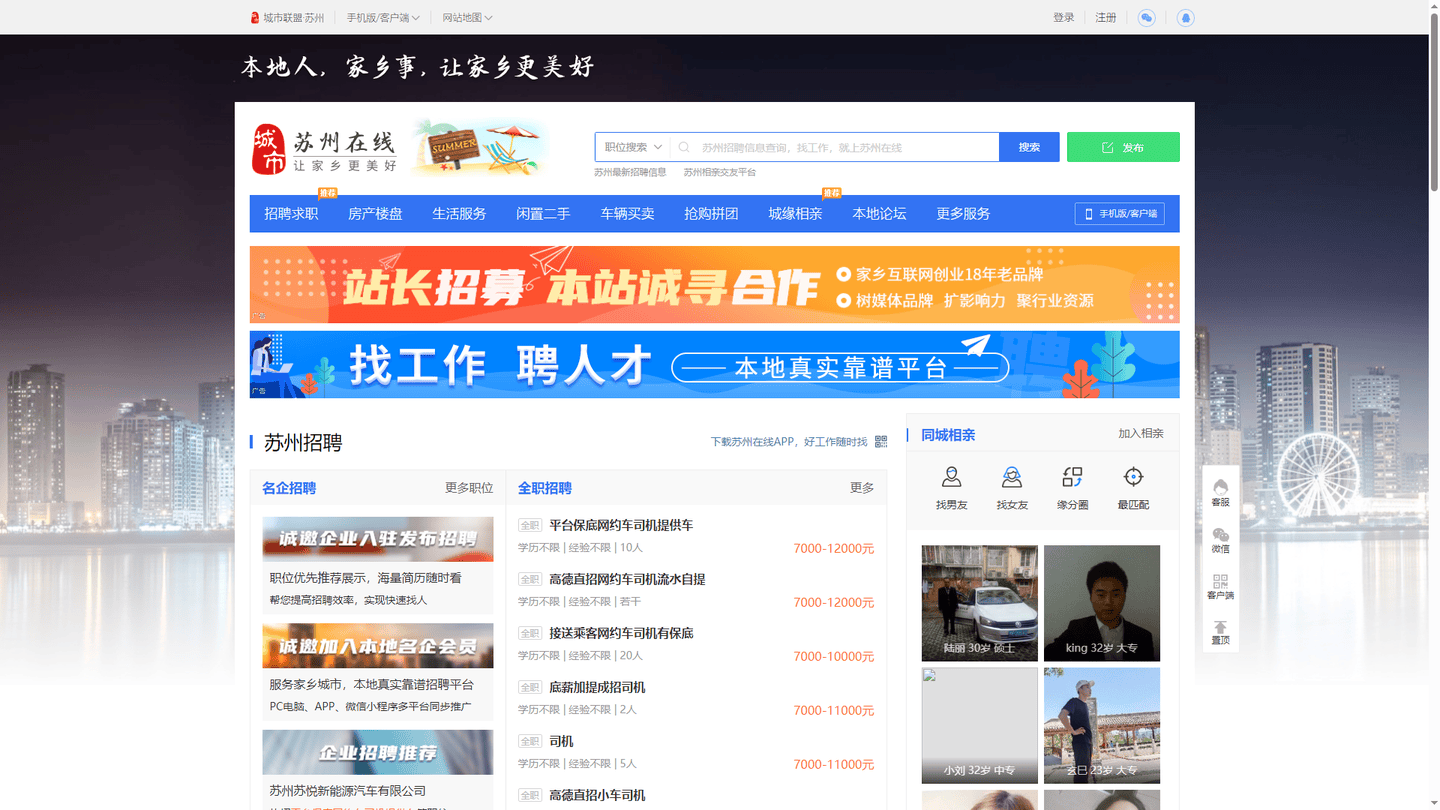The height and width of the screenshot is (810, 1440).
Task: Click the 苏州最新招聘信息 link
Action: pos(630,172)
